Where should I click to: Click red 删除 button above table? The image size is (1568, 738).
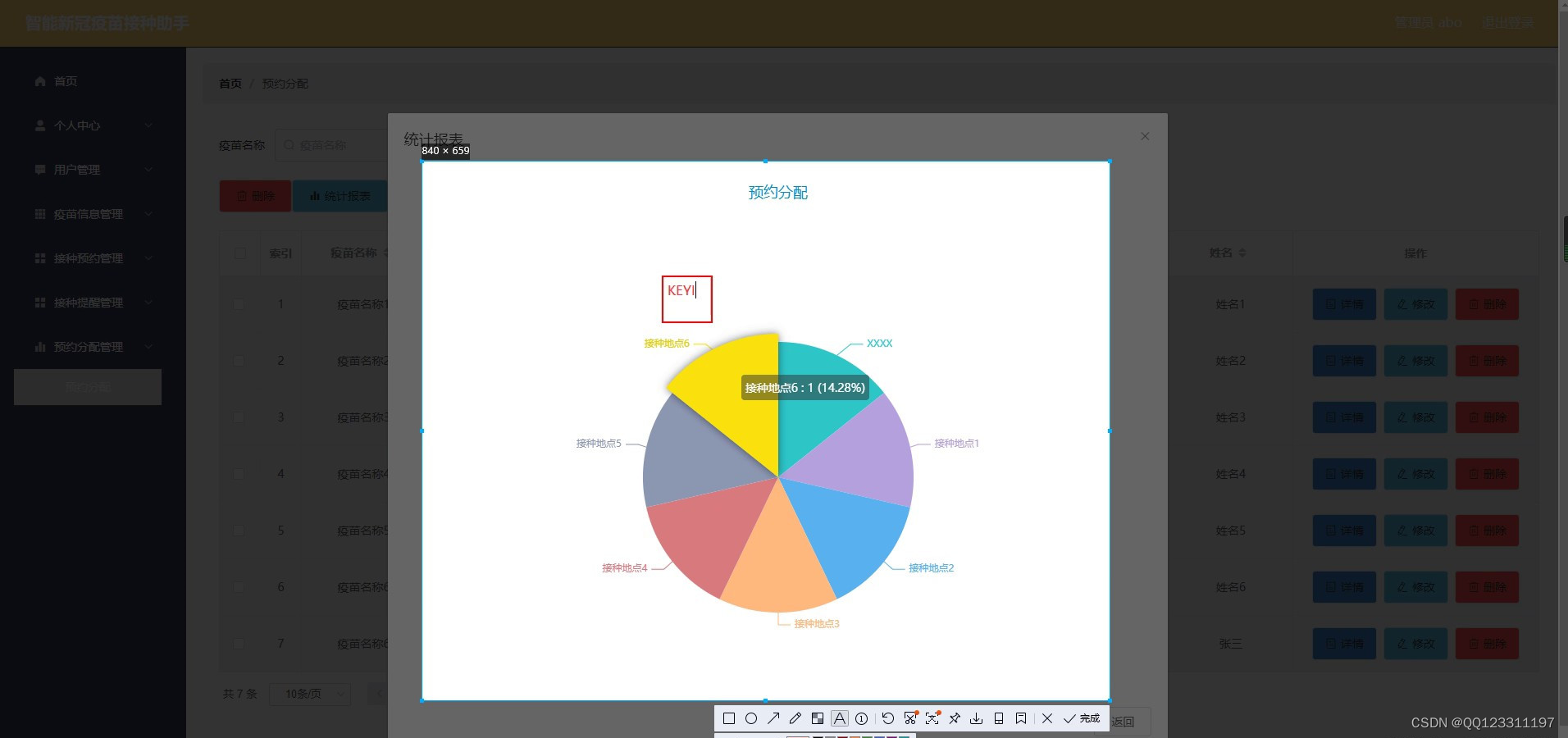[x=255, y=196]
